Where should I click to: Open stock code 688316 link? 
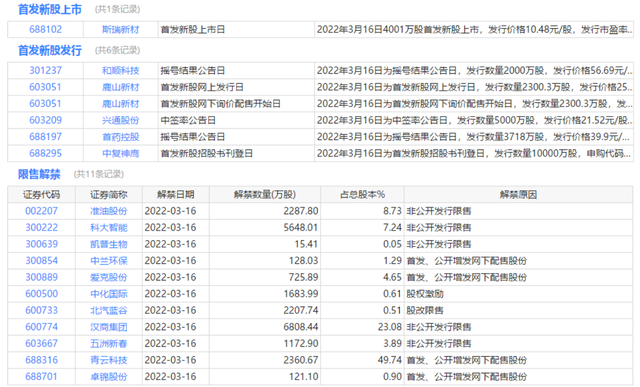(x=42, y=360)
